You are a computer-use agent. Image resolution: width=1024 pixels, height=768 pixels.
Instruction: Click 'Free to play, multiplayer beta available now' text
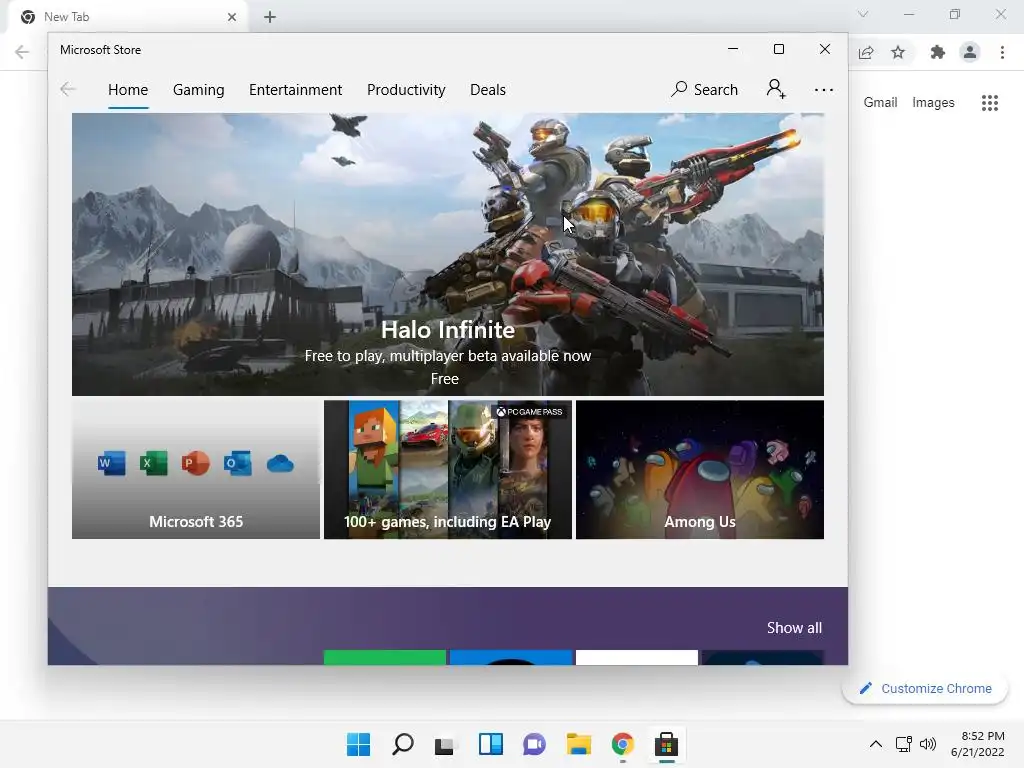point(448,356)
